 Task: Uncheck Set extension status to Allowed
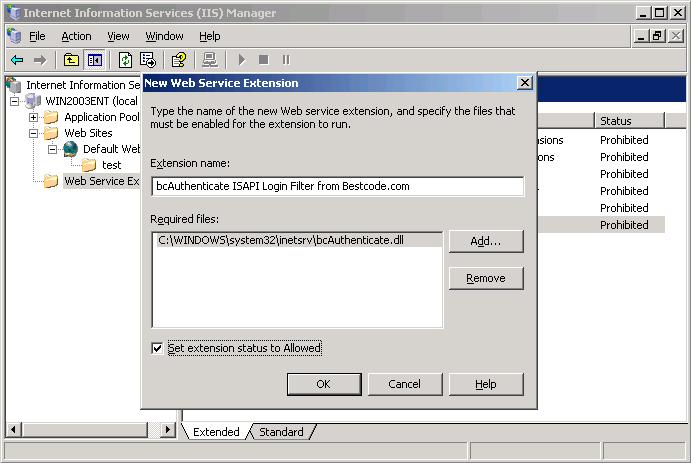click(x=157, y=348)
